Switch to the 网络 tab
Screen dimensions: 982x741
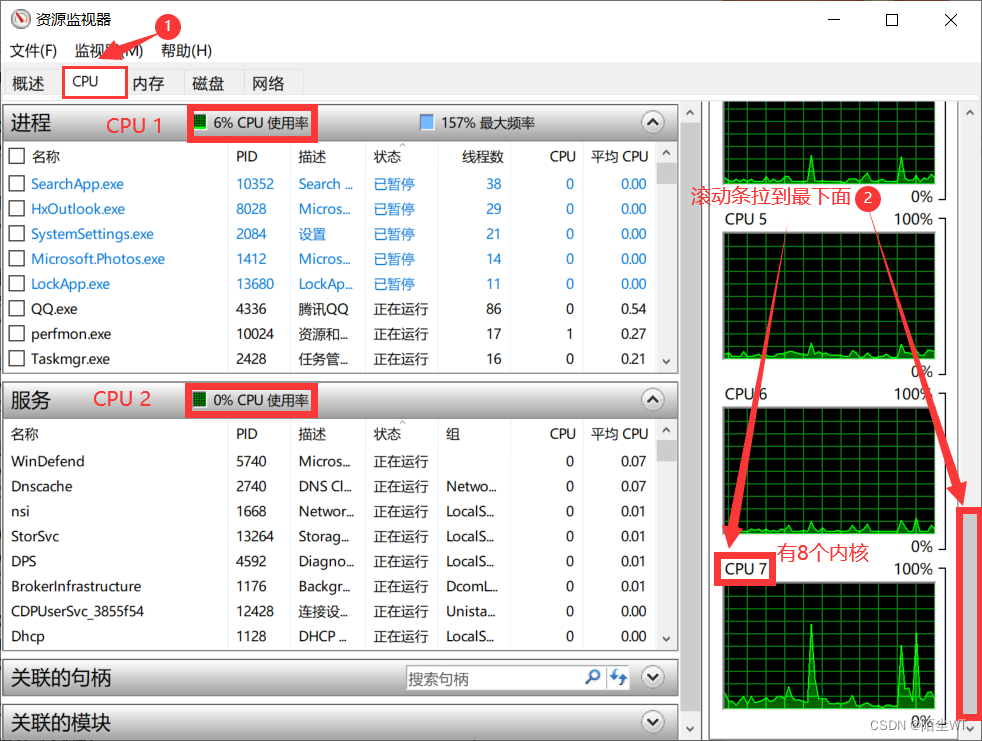tap(268, 83)
